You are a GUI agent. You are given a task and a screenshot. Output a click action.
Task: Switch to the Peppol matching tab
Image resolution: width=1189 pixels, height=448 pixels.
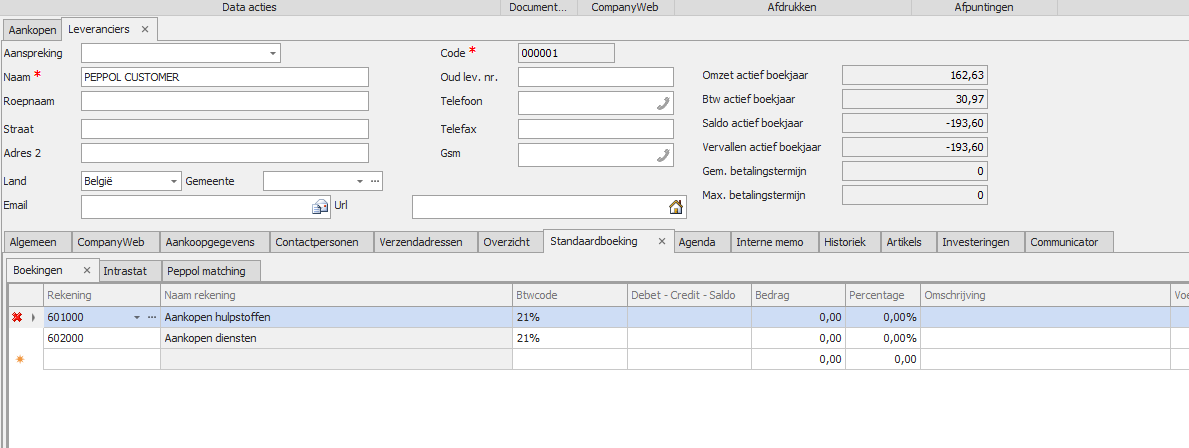point(210,271)
